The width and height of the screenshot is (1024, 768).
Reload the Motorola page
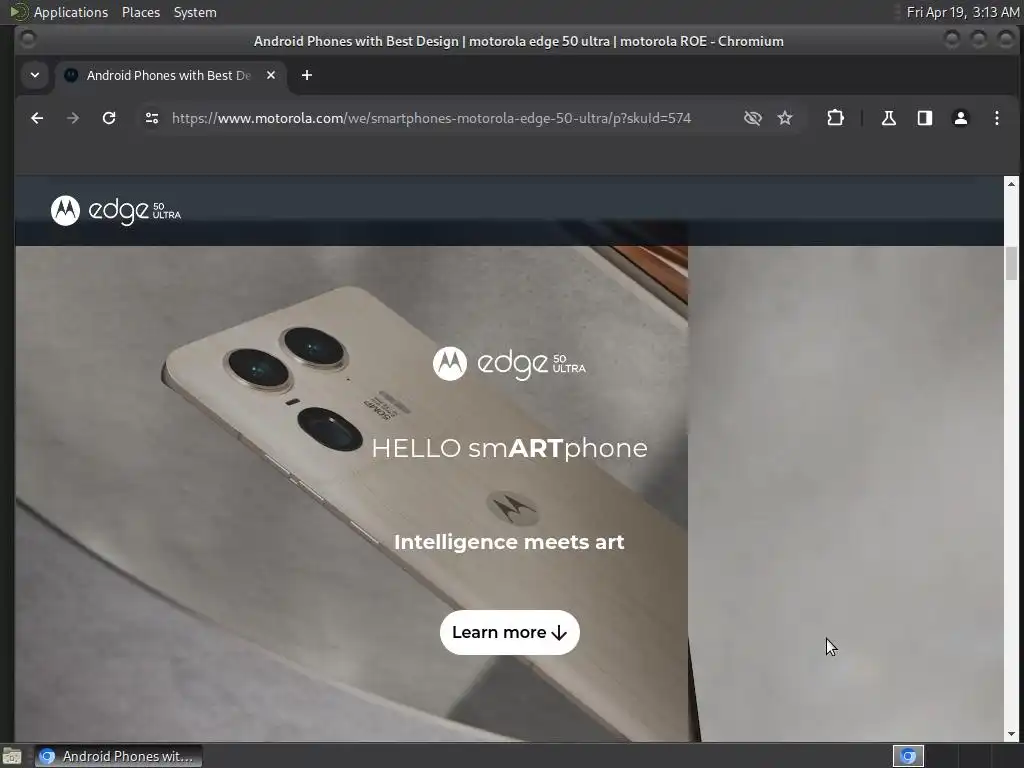(109, 118)
